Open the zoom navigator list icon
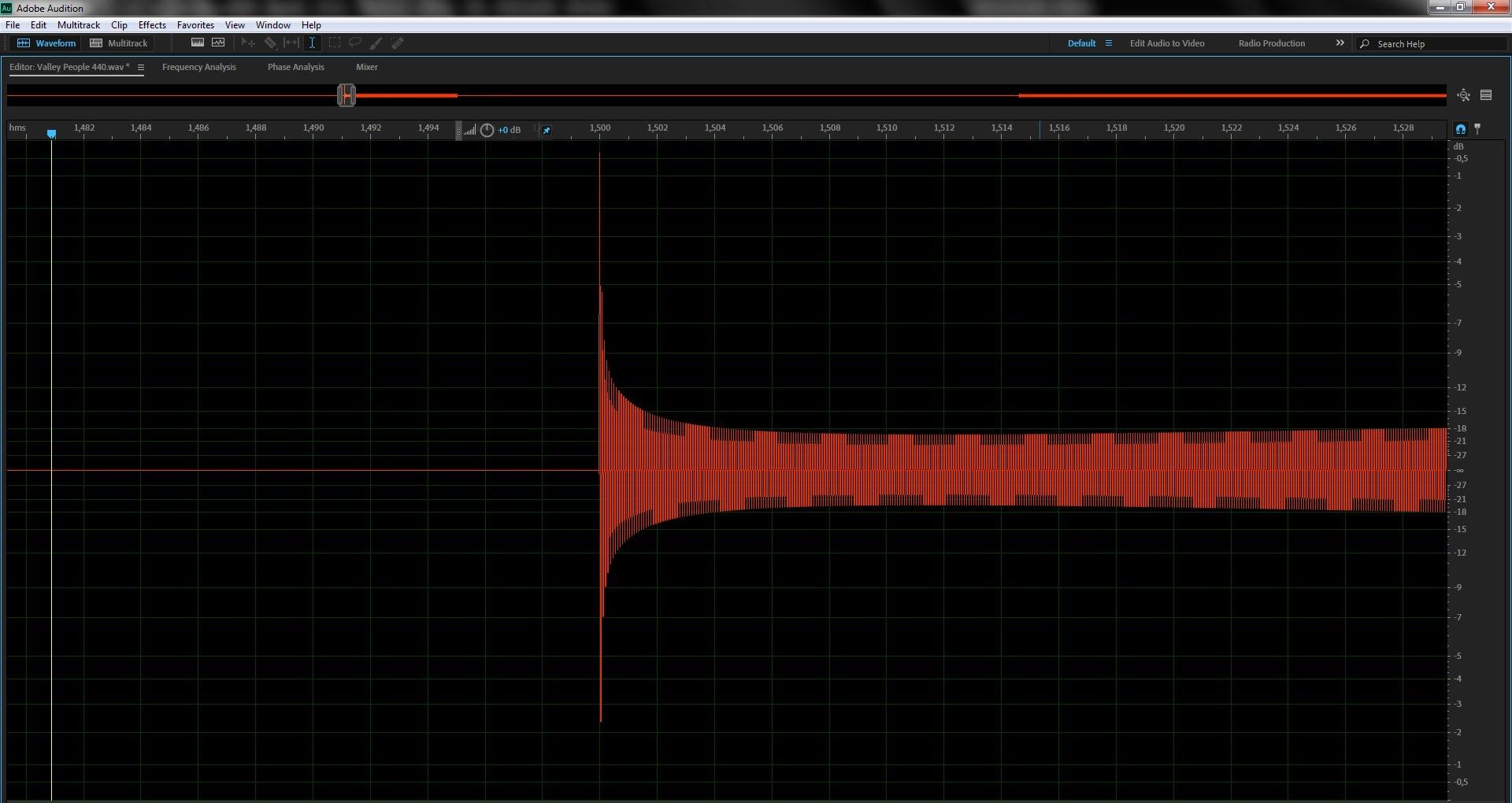Viewport: 1512px width, 803px height. tap(1486, 95)
